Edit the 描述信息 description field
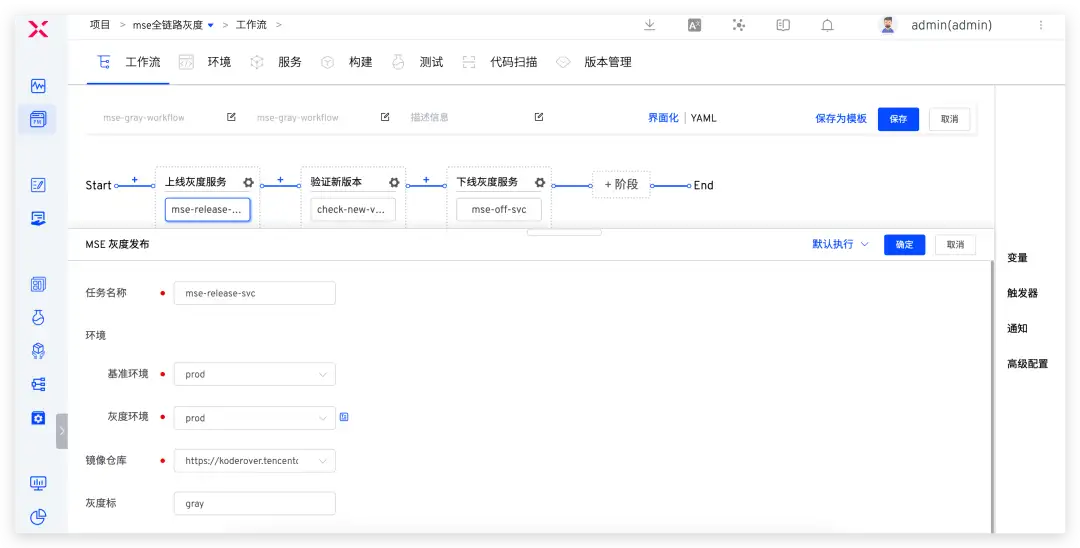The width and height of the screenshot is (1080, 548). (x=539, y=117)
